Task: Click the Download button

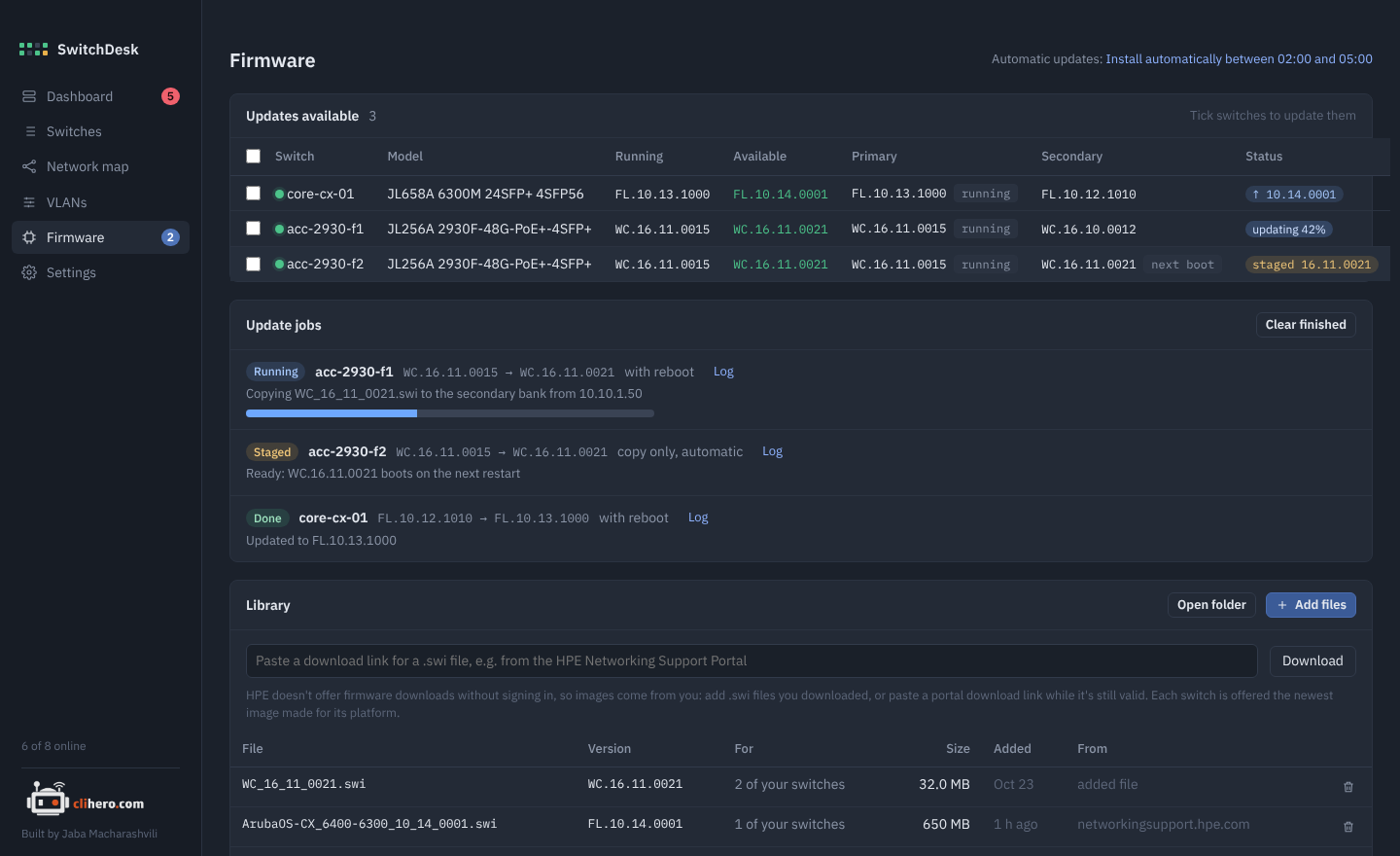Action: (x=1312, y=660)
